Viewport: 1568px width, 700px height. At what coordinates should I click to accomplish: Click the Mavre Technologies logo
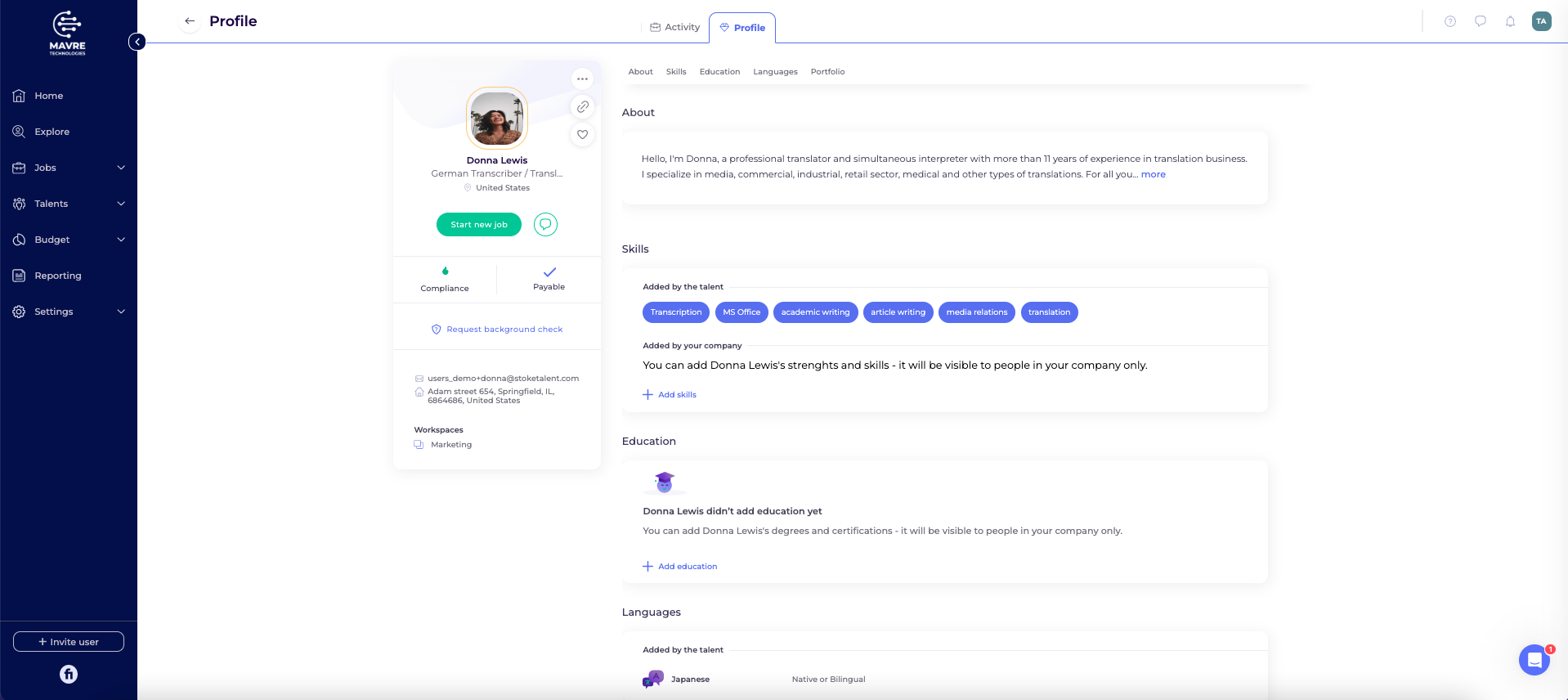tap(67, 33)
